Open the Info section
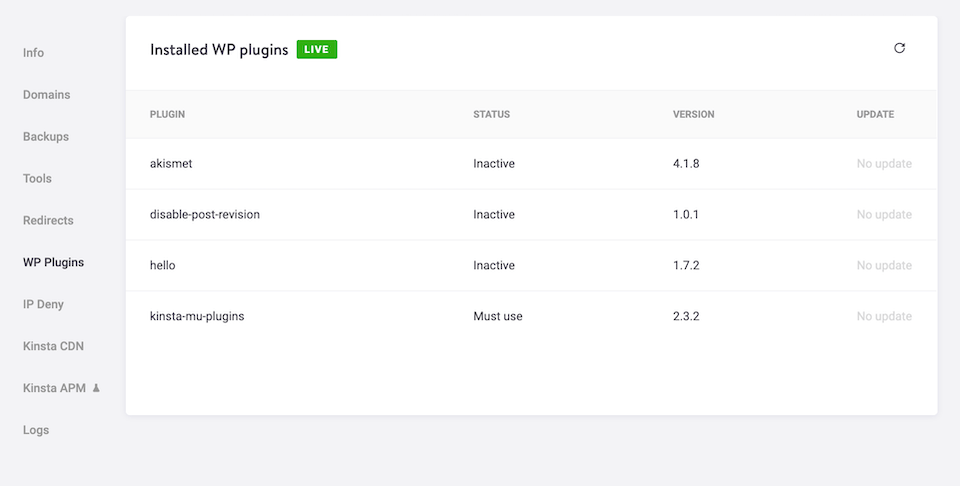Viewport: 960px width, 486px height. click(x=34, y=53)
